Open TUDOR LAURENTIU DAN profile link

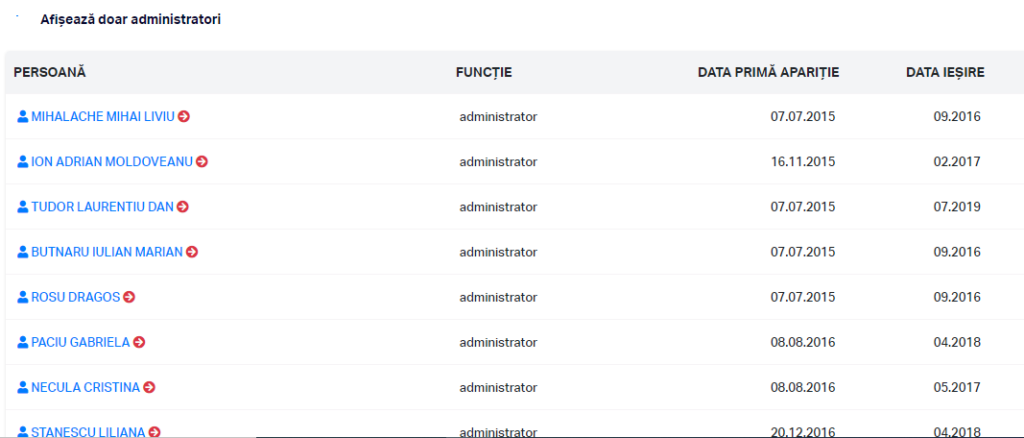point(103,206)
